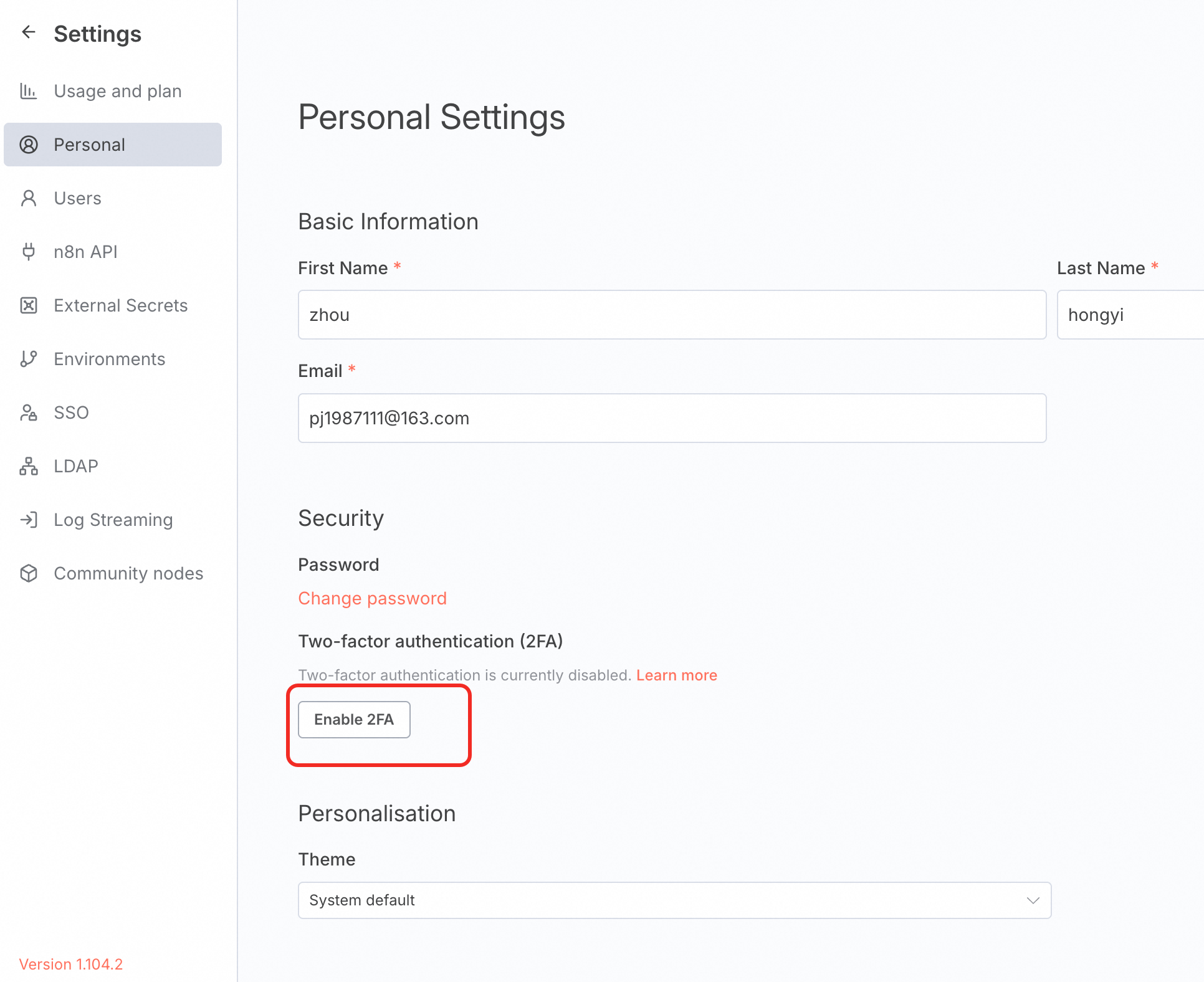The width and height of the screenshot is (1204, 982).
Task: Click the Theme dropdown chevron arrow
Action: click(1033, 900)
